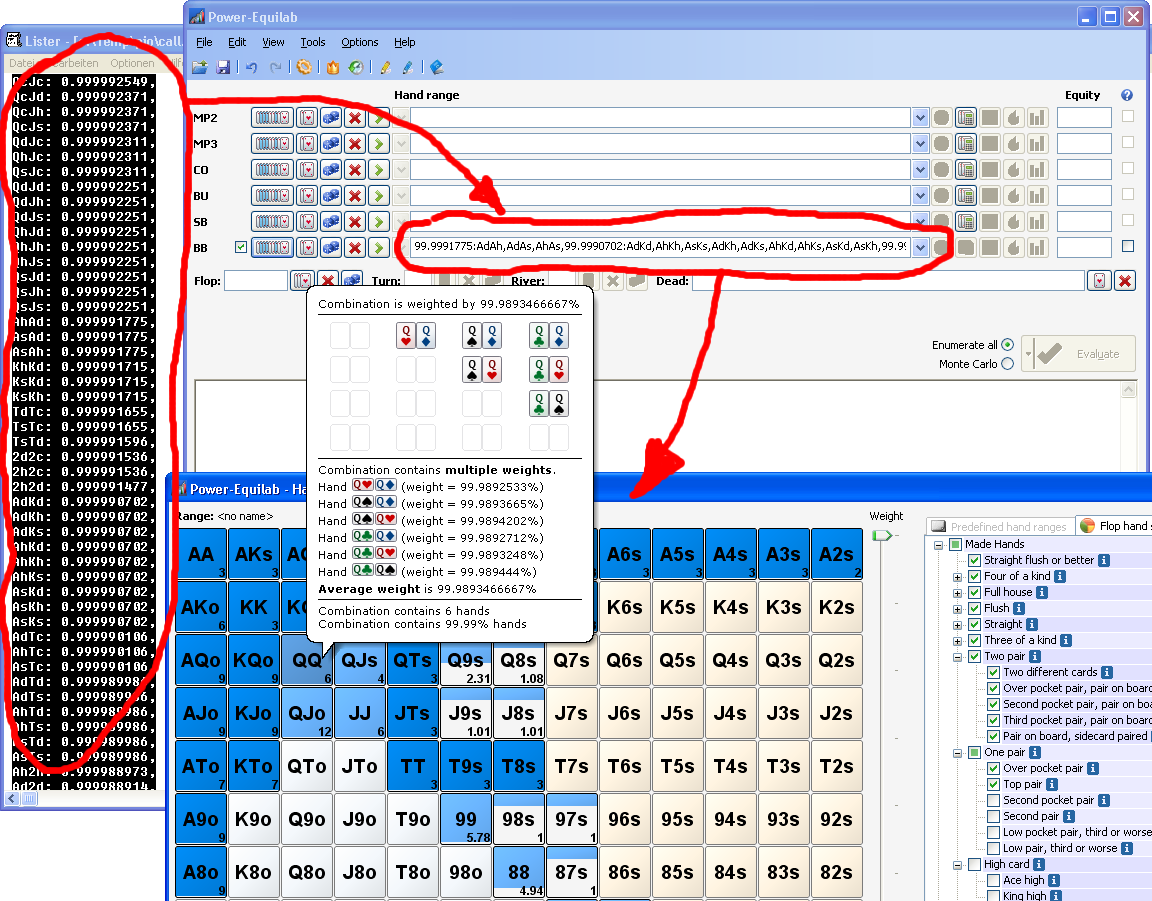
Task: Clear the BU hand range with the red X
Action: pos(355,196)
